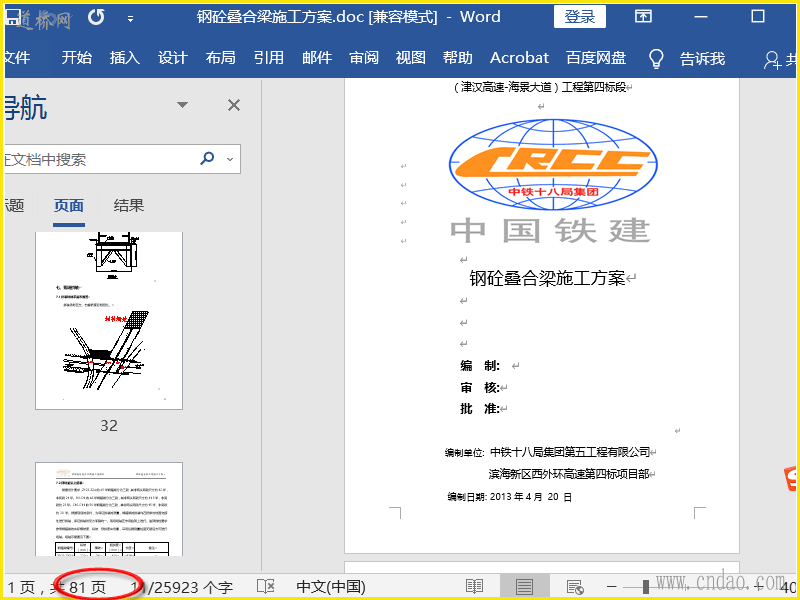Open the 插入 ribbon tab
The height and width of the screenshot is (600, 800).
click(124, 58)
